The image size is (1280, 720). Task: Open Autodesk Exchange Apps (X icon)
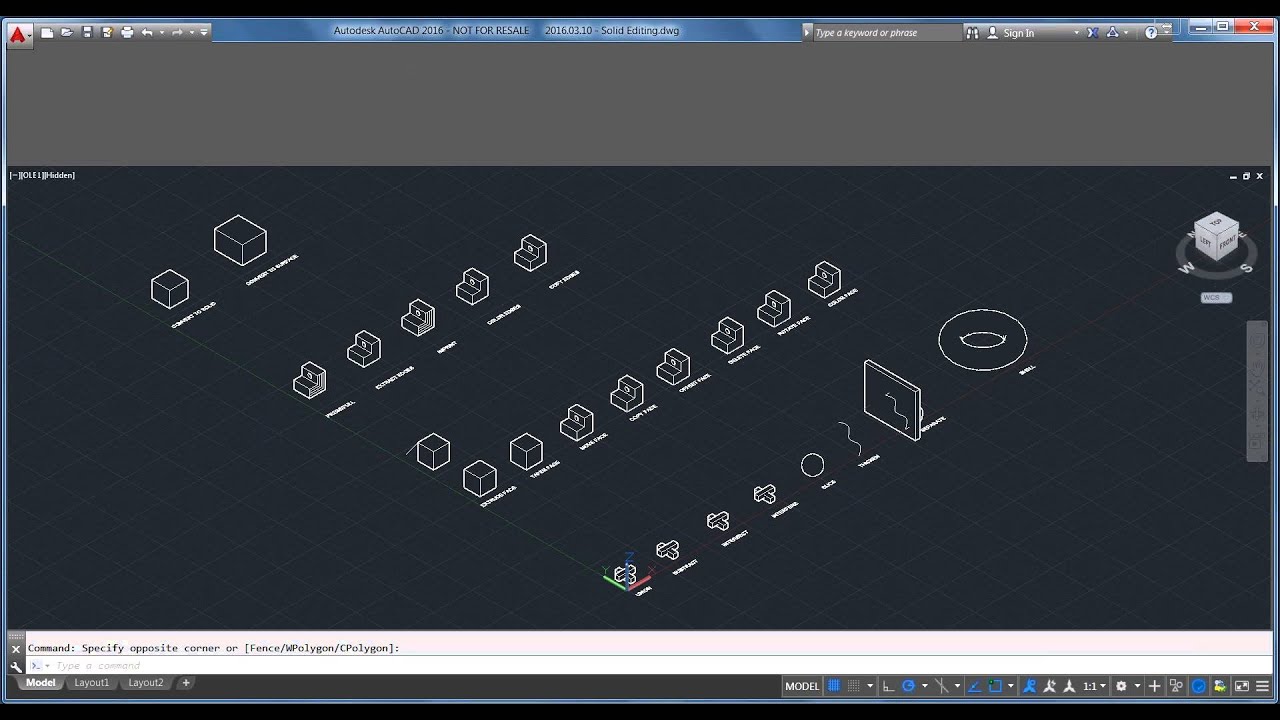click(1093, 32)
